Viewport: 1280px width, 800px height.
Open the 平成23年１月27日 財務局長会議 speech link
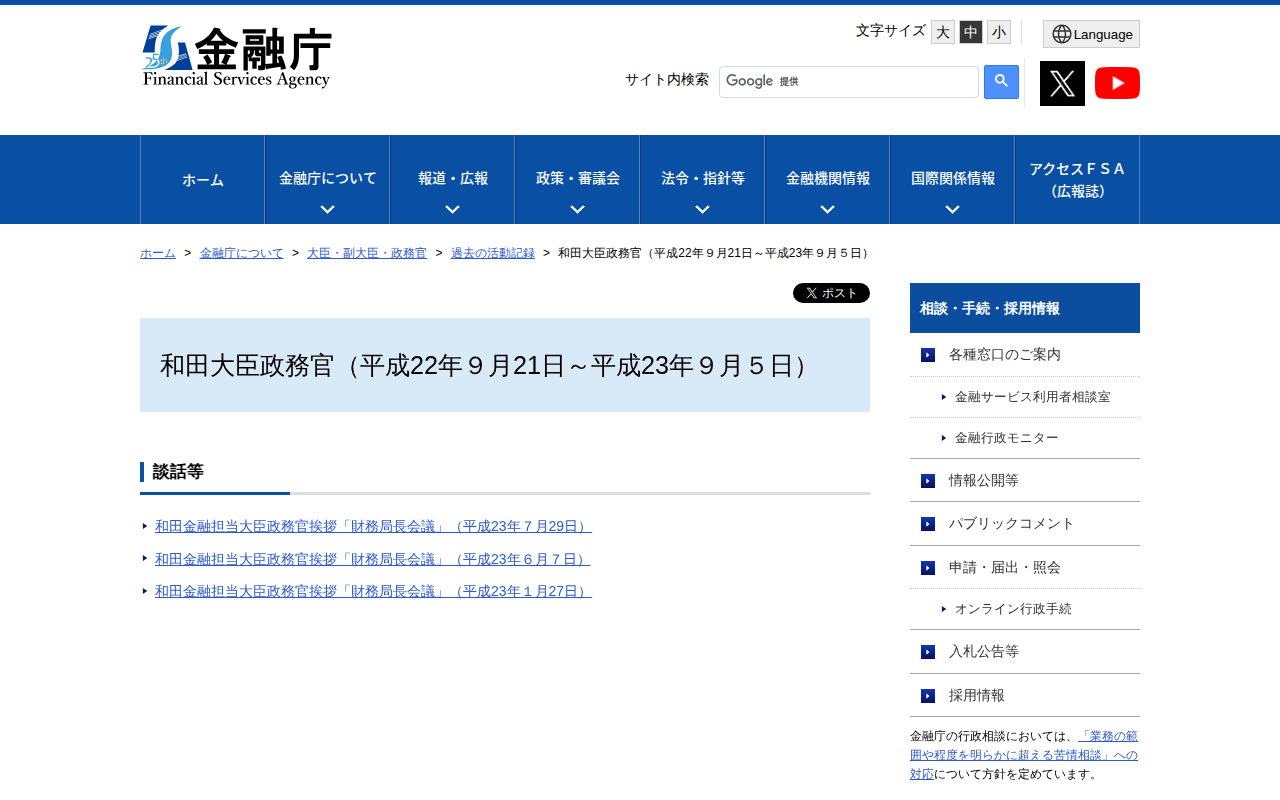373,591
